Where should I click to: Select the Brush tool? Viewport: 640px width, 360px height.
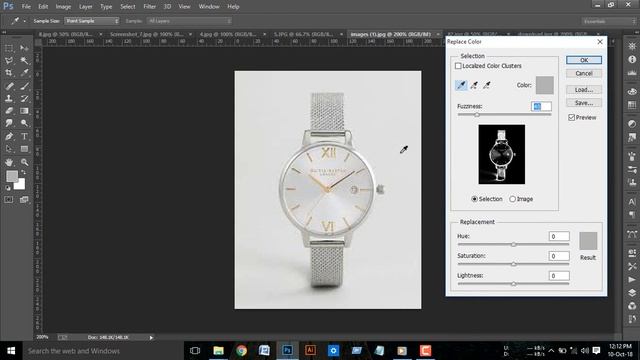pos(24,86)
